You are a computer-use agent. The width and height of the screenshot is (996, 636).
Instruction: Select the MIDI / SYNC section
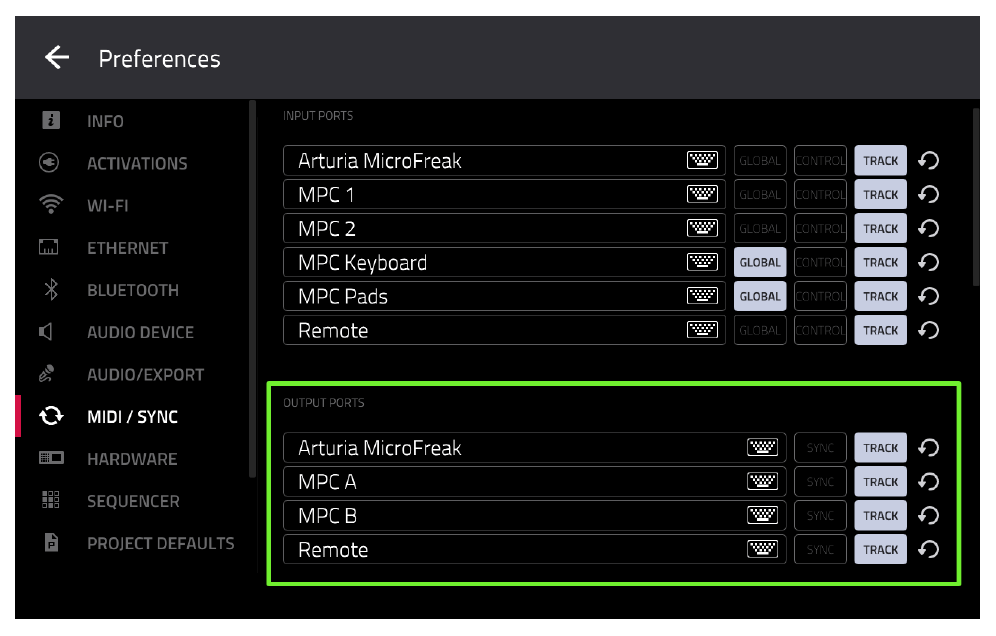(x=109, y=416)
